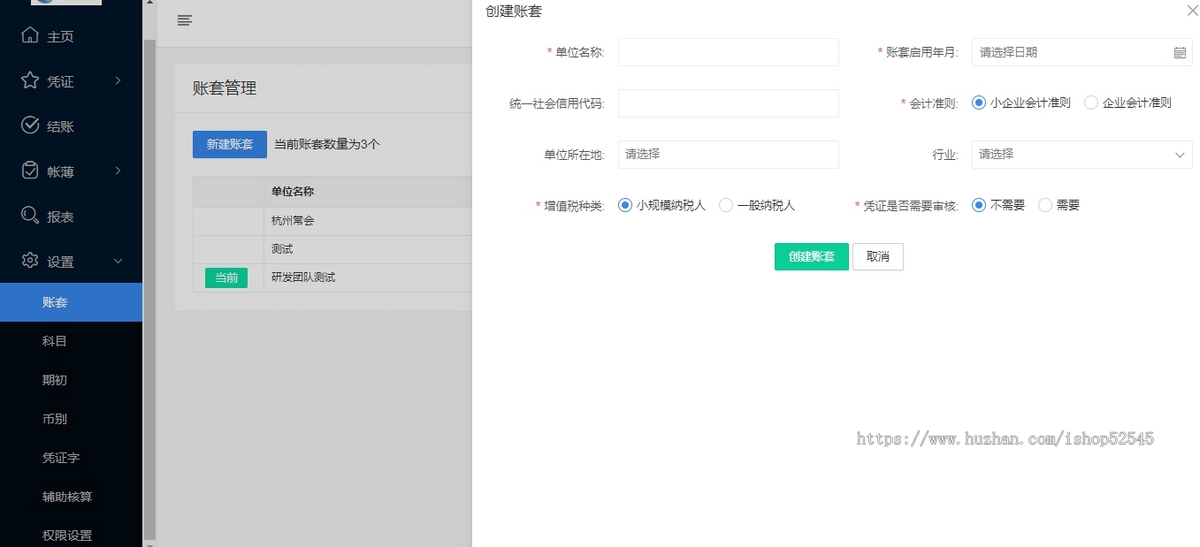
Task: Select 需要 for voucher review
Action: [1059, 205]
